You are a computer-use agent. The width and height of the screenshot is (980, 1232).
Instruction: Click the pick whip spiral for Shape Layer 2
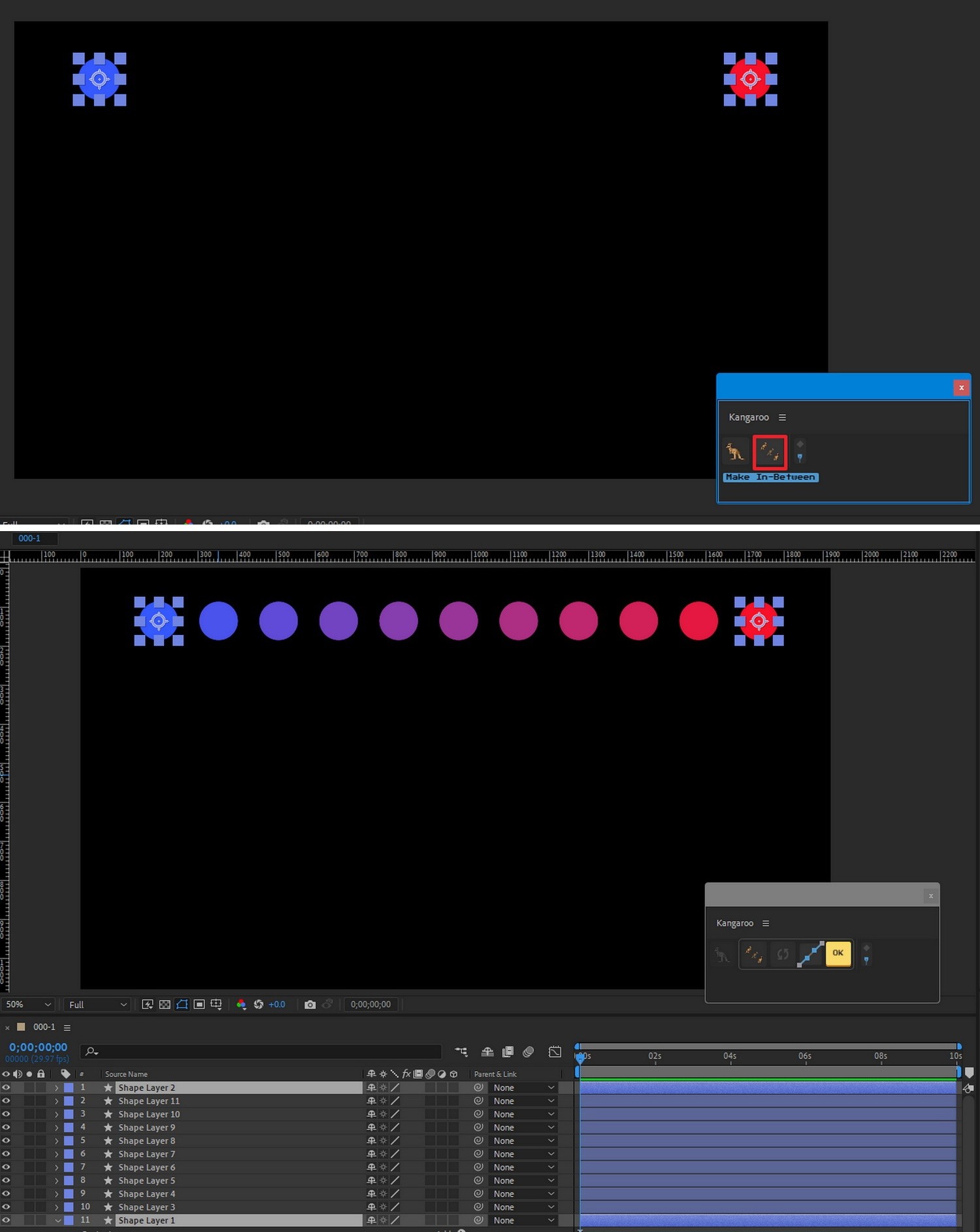478,1088
